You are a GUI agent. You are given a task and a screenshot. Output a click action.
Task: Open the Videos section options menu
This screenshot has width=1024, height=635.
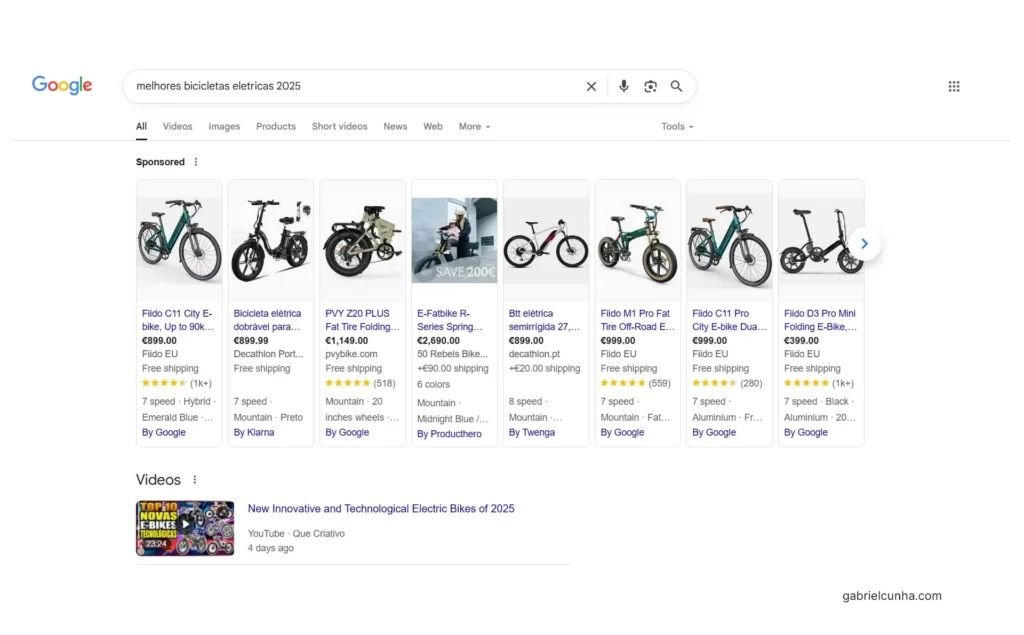(195, 480)
